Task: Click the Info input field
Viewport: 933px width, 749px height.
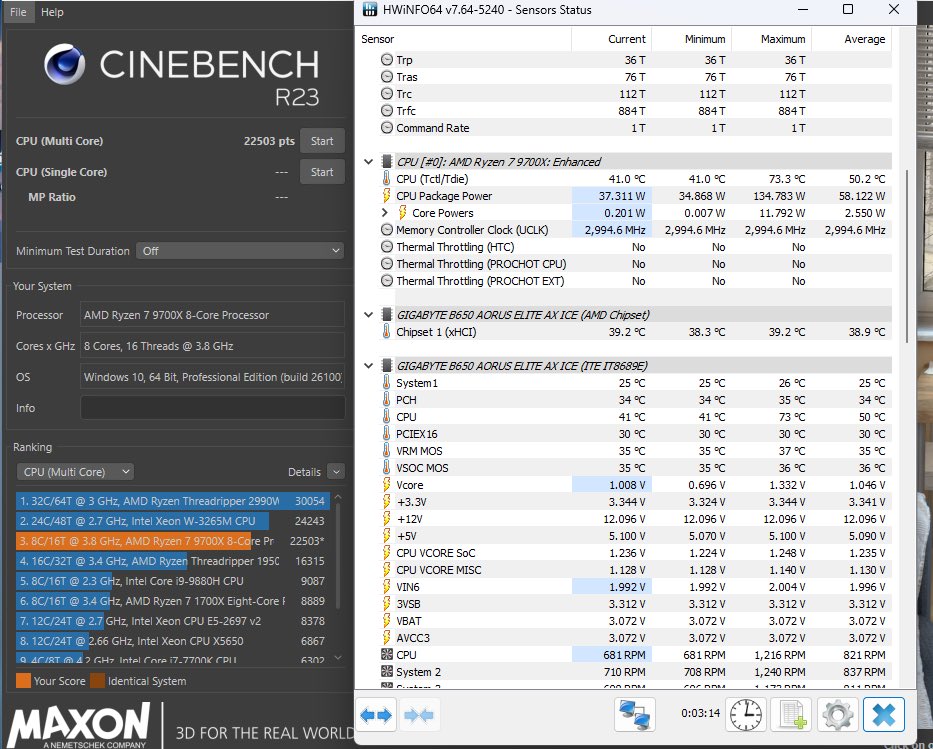Action: [212, 408]
